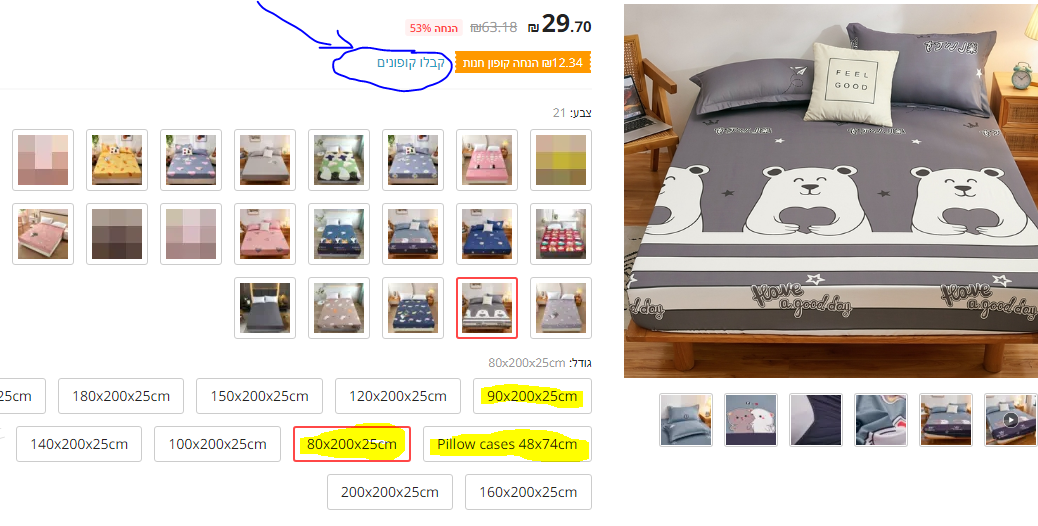Choose the 80x200x25cm size option

352,444
